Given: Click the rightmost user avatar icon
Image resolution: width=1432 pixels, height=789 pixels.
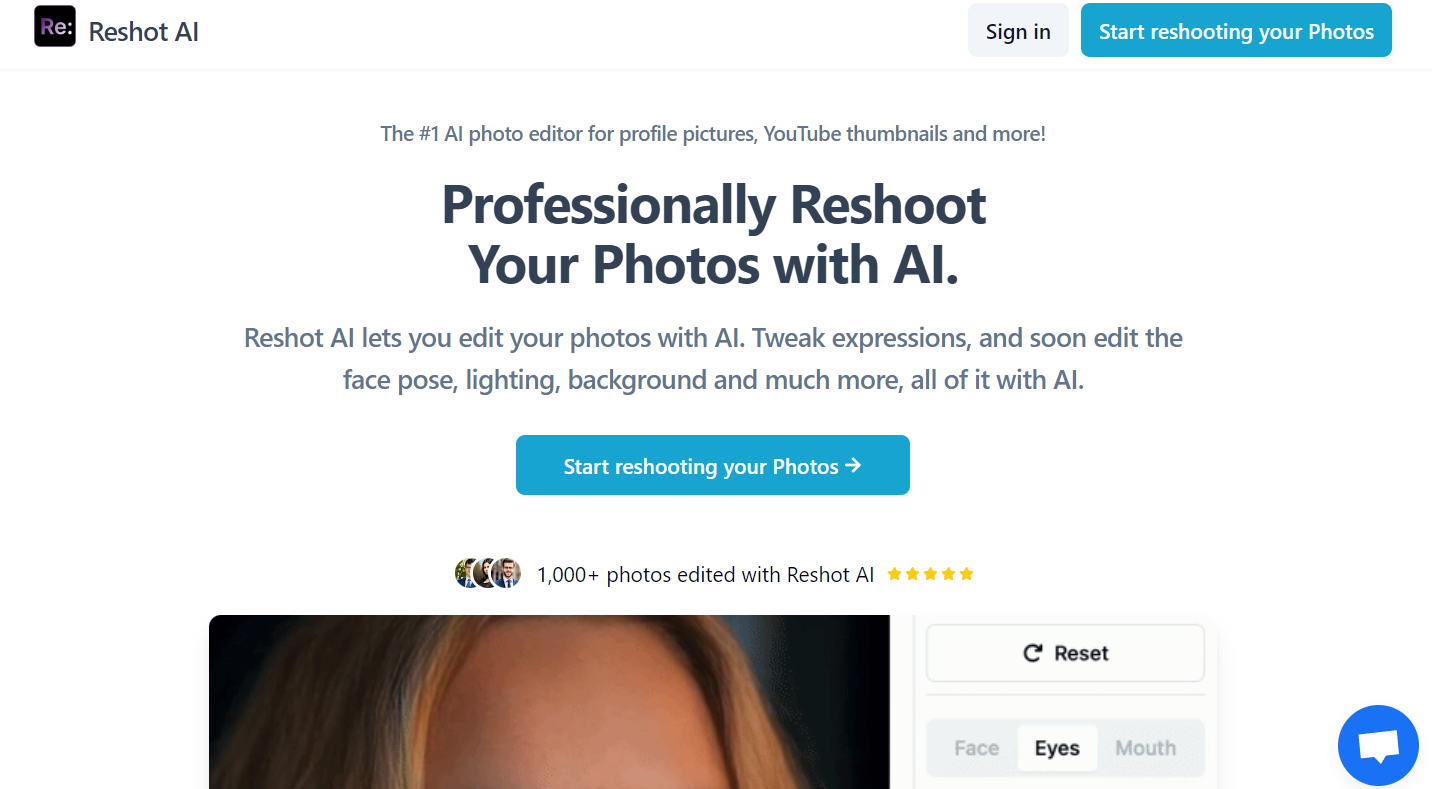Looking at the screenshot, I should (508, 573).
